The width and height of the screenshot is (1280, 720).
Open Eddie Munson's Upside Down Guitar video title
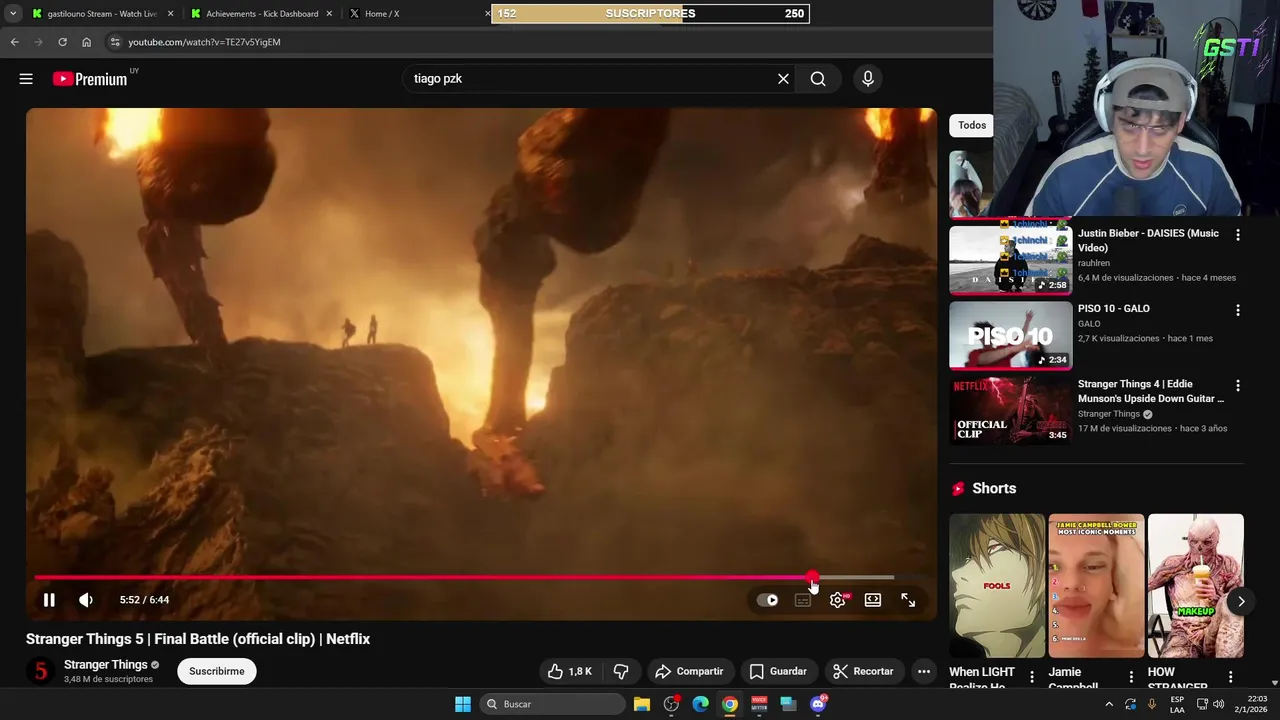[x=1150, y=391]
